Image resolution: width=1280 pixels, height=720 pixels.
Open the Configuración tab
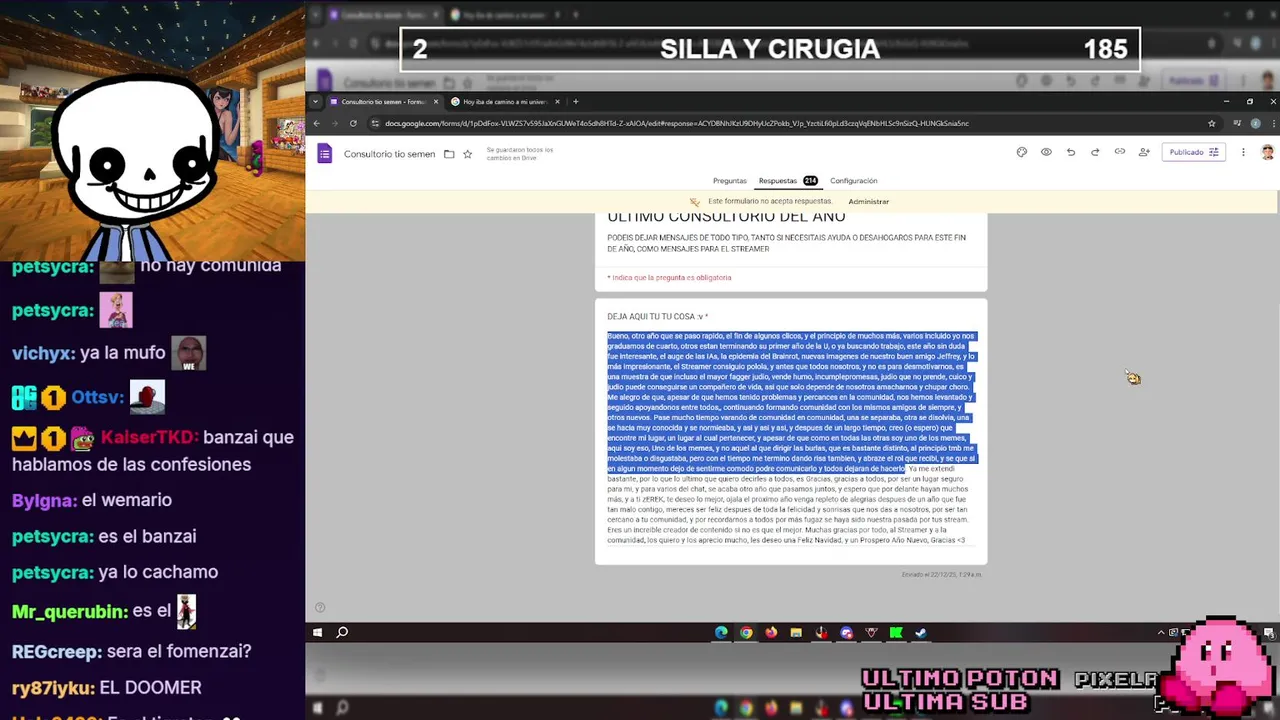tap(853, 181)
